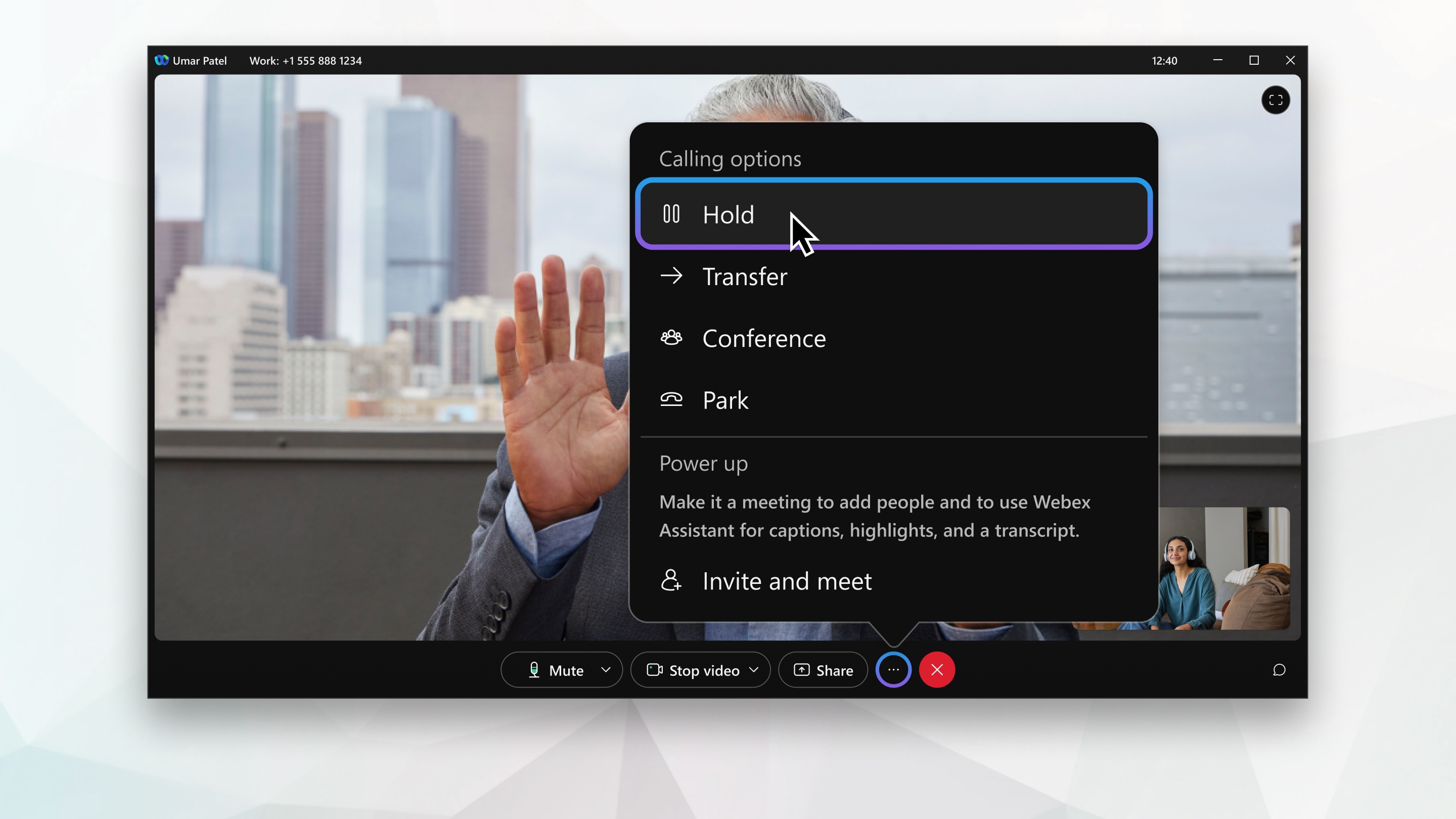
Task: Click the pause icon next to Hold
Action: [x=671, y=214]
